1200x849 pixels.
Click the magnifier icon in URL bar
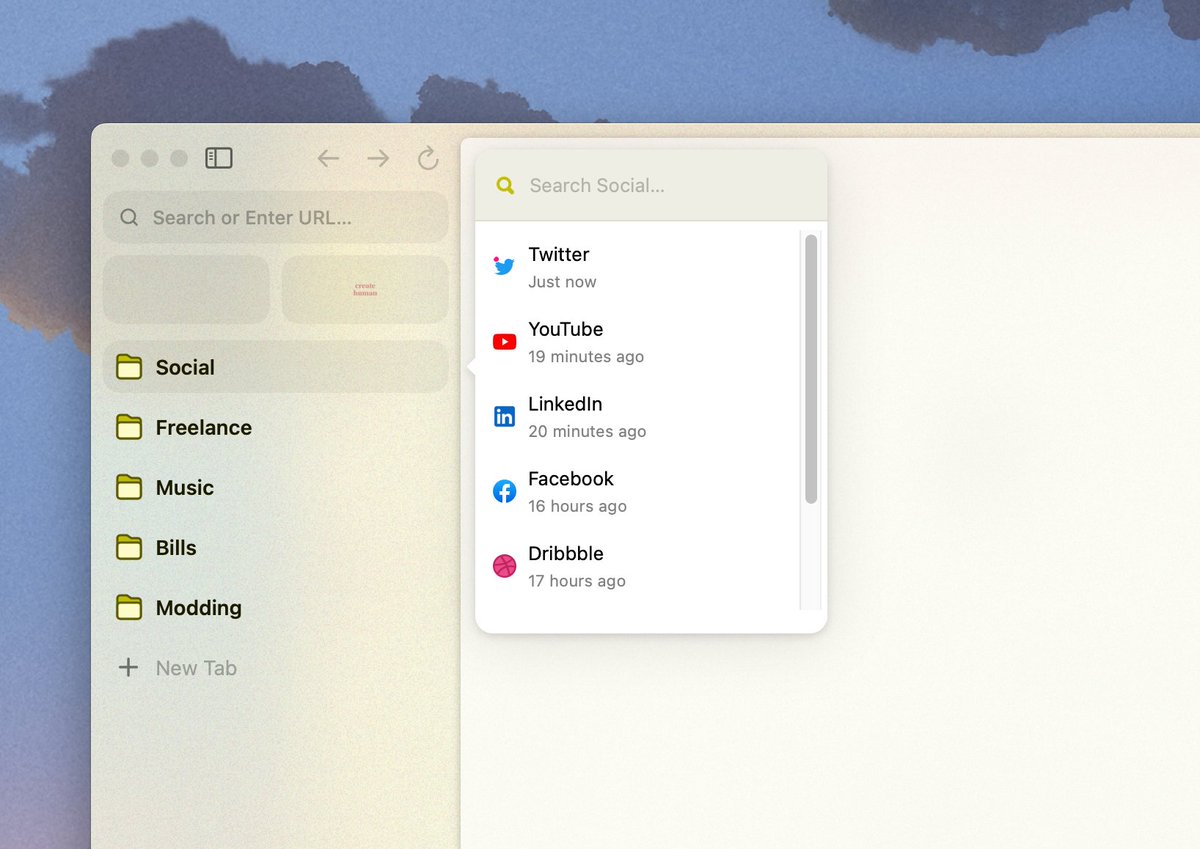coord(129,217)
